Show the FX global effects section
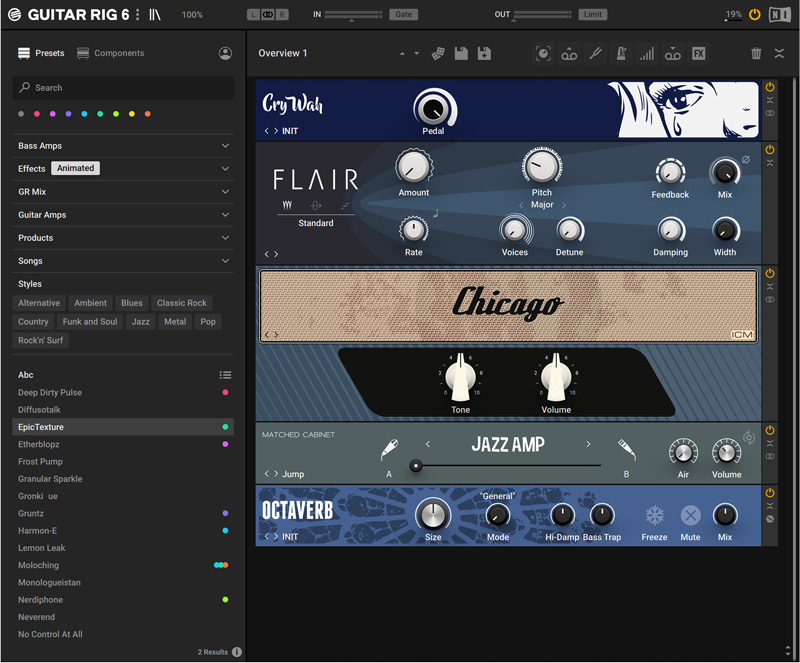Viewport: 800px width, 663px height. [698, 53]
